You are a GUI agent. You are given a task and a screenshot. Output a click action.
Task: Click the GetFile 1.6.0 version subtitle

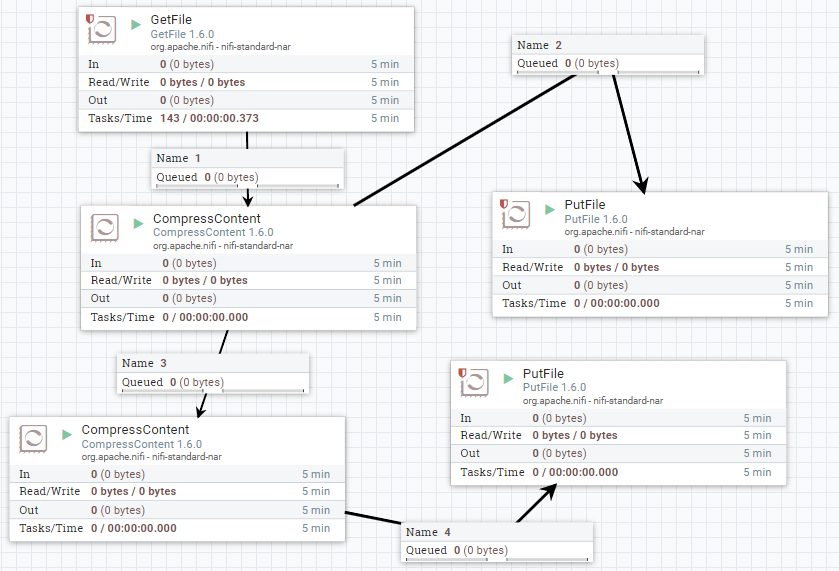(182, 34)
